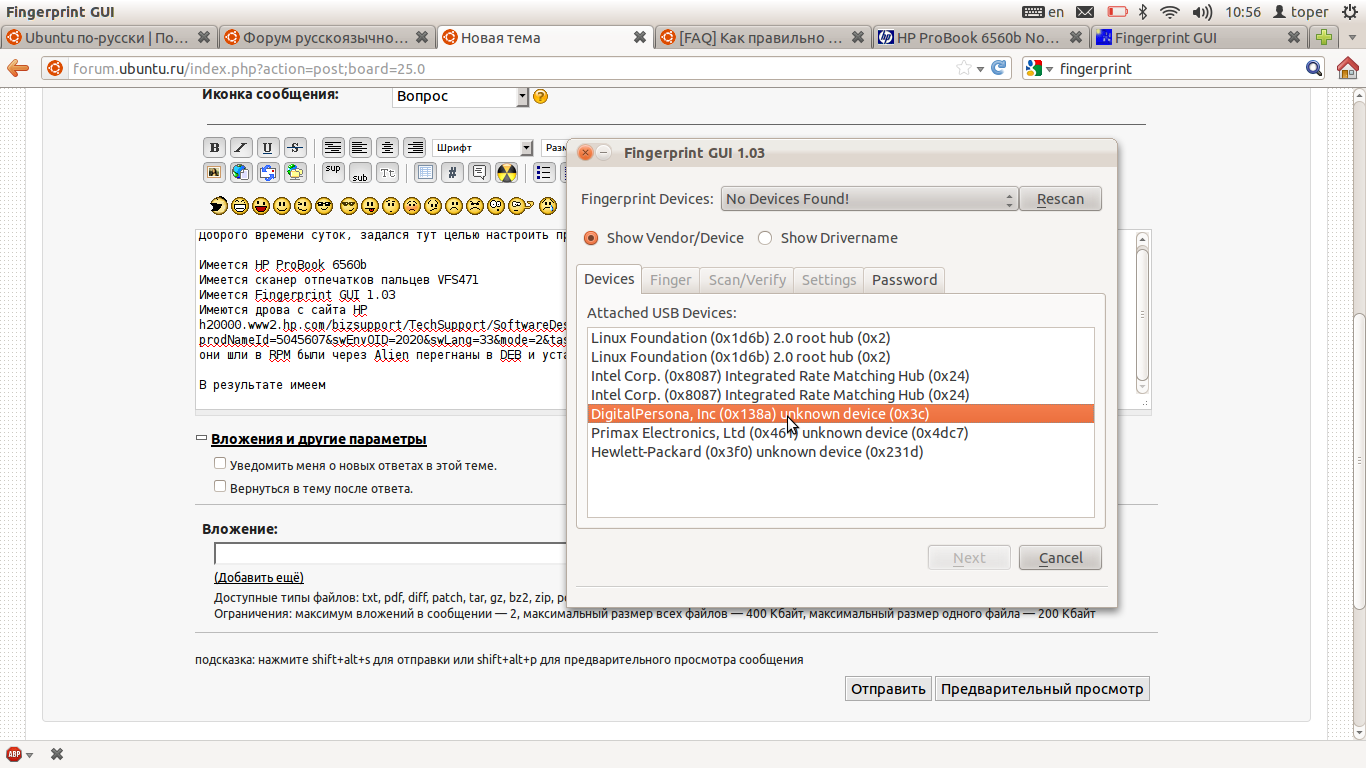Click the 'Предварительный просмотр' preview button
The height and width of the screenshot is (768, 1366).
[1042, 689]
